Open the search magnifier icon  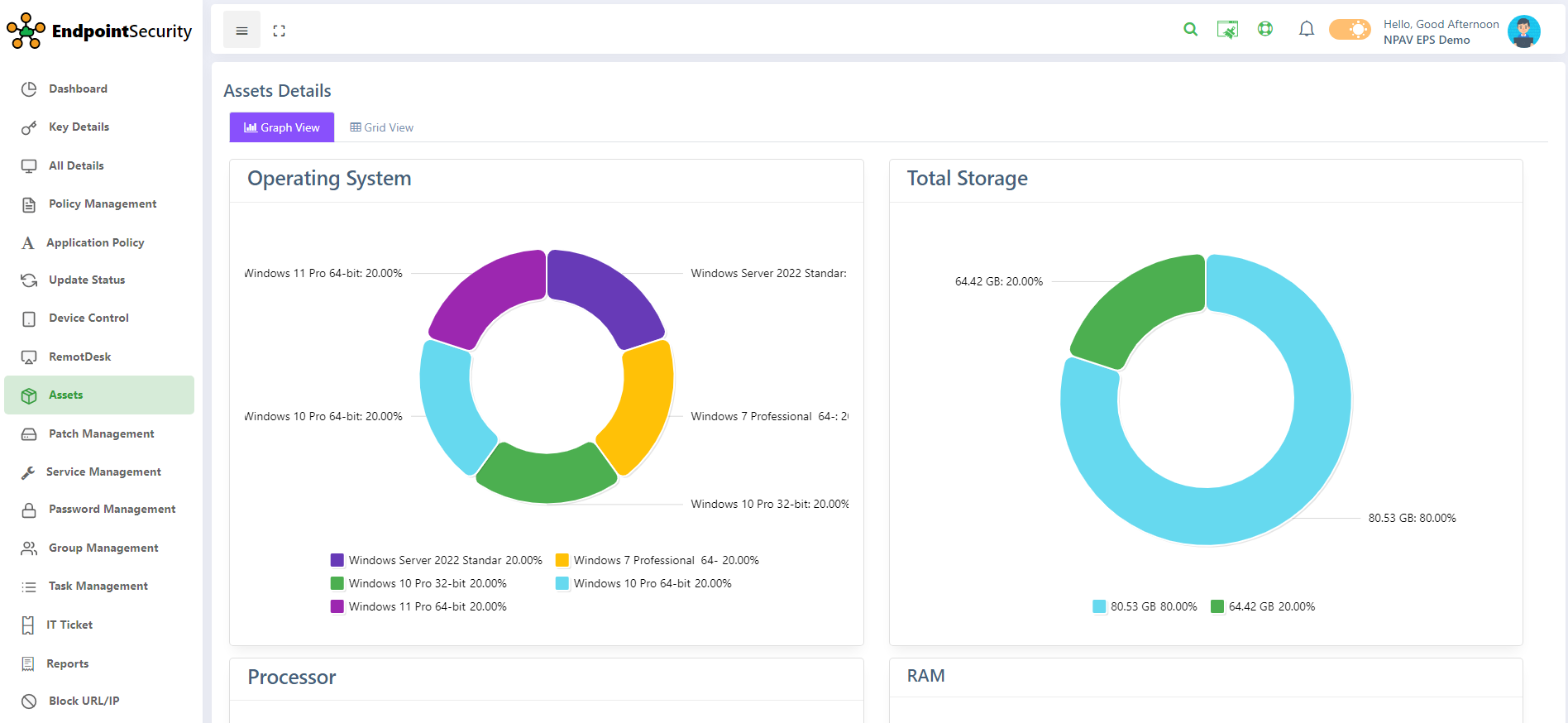click(x=1190, y=30)
